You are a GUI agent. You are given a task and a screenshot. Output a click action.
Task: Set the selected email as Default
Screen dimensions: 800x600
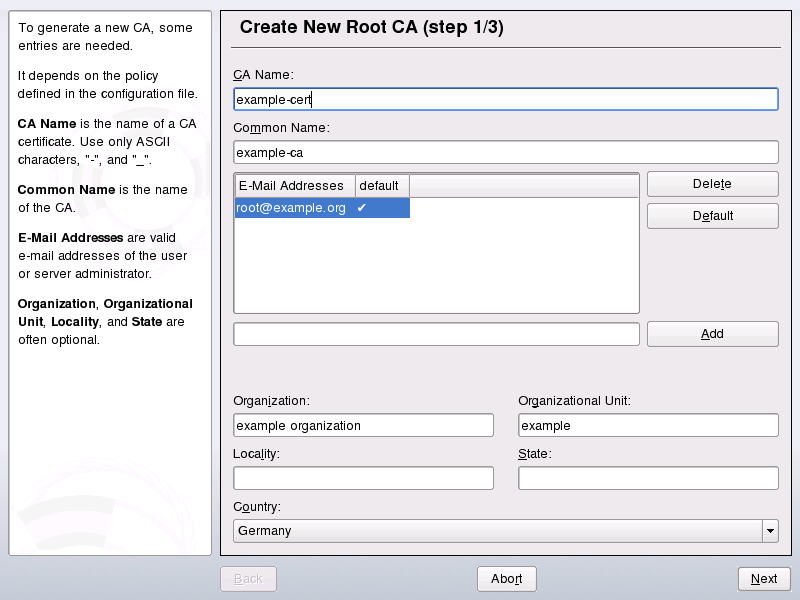tap(712, 216)
